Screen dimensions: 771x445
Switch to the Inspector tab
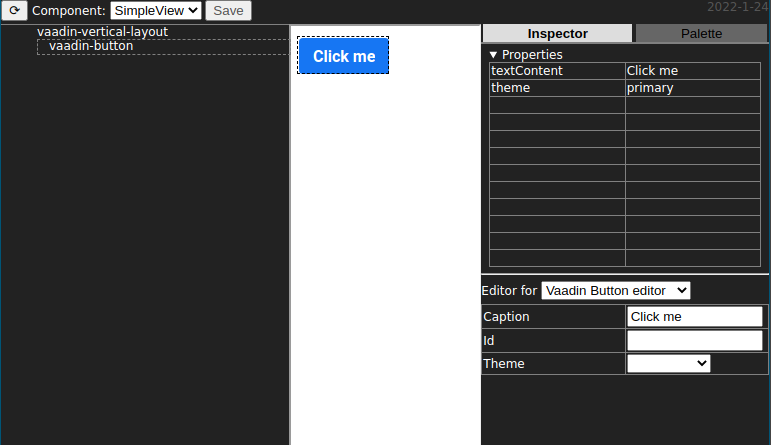tap(557, 33)
